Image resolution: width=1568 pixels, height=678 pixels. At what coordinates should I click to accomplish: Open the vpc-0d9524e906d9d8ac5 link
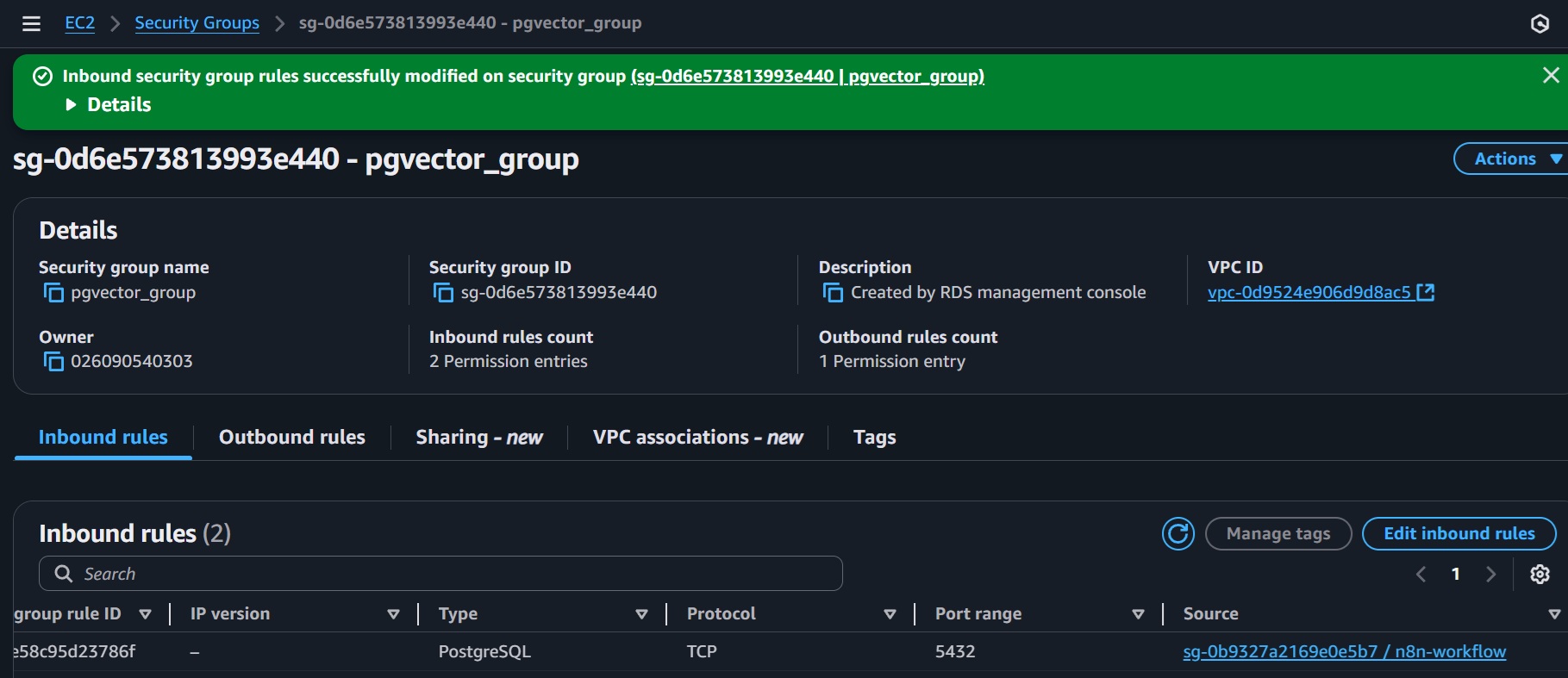[1309, 293]
